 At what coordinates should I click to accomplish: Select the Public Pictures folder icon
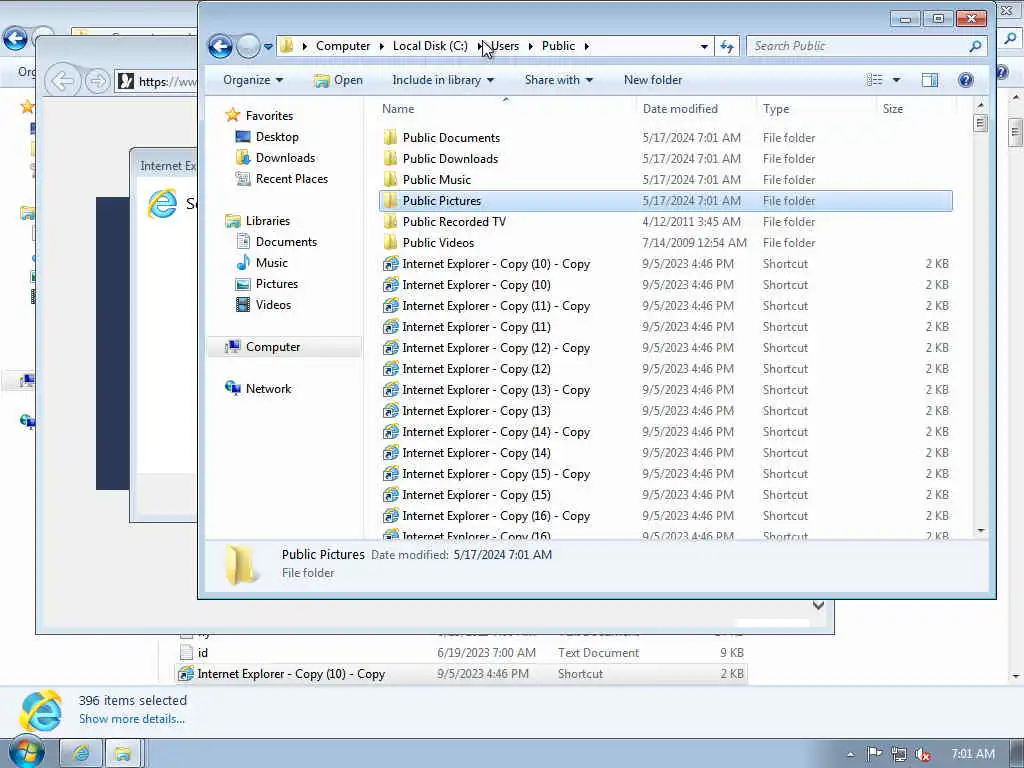391,200
